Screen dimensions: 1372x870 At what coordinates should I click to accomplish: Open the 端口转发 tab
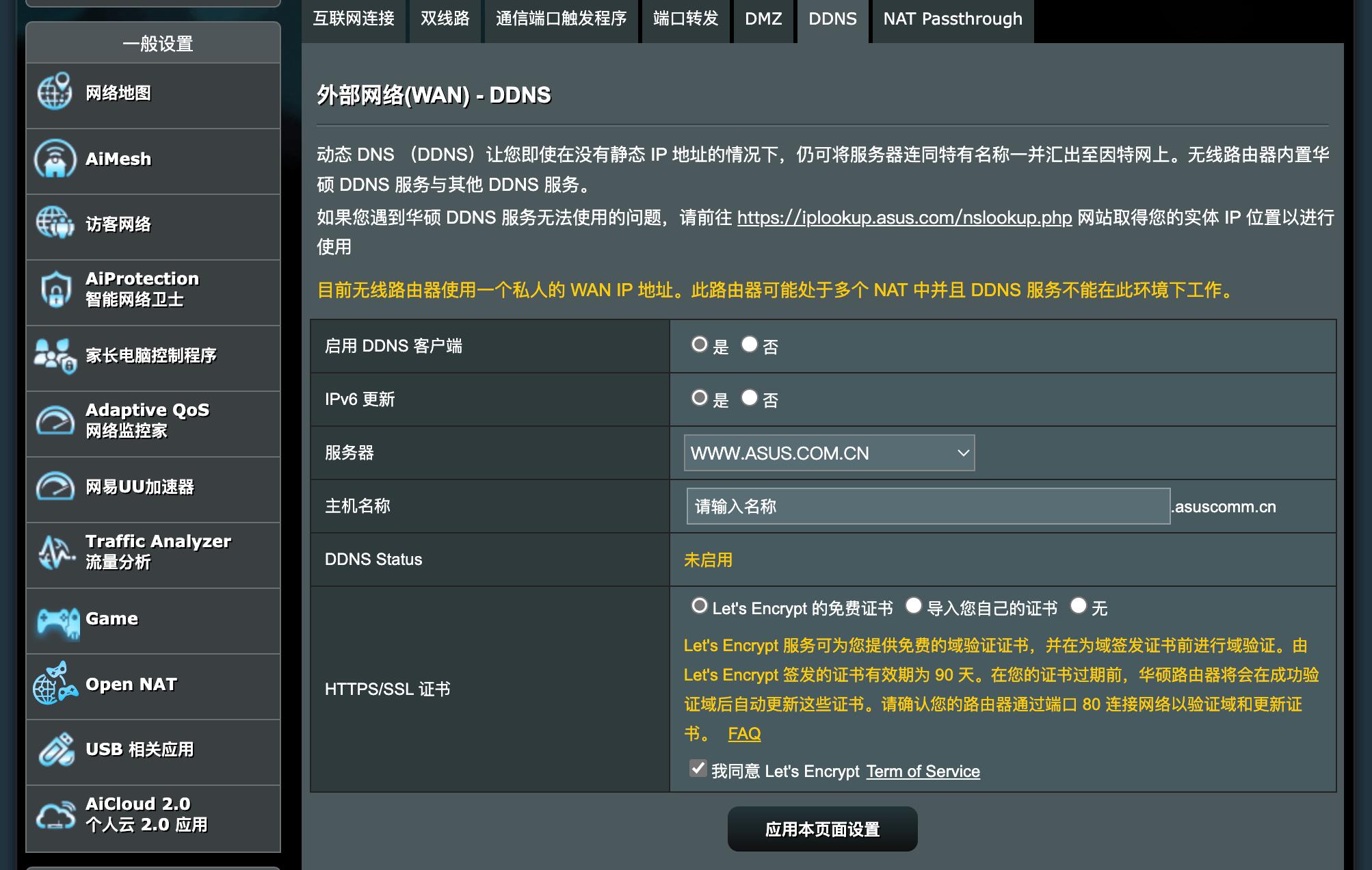[685, 19]
